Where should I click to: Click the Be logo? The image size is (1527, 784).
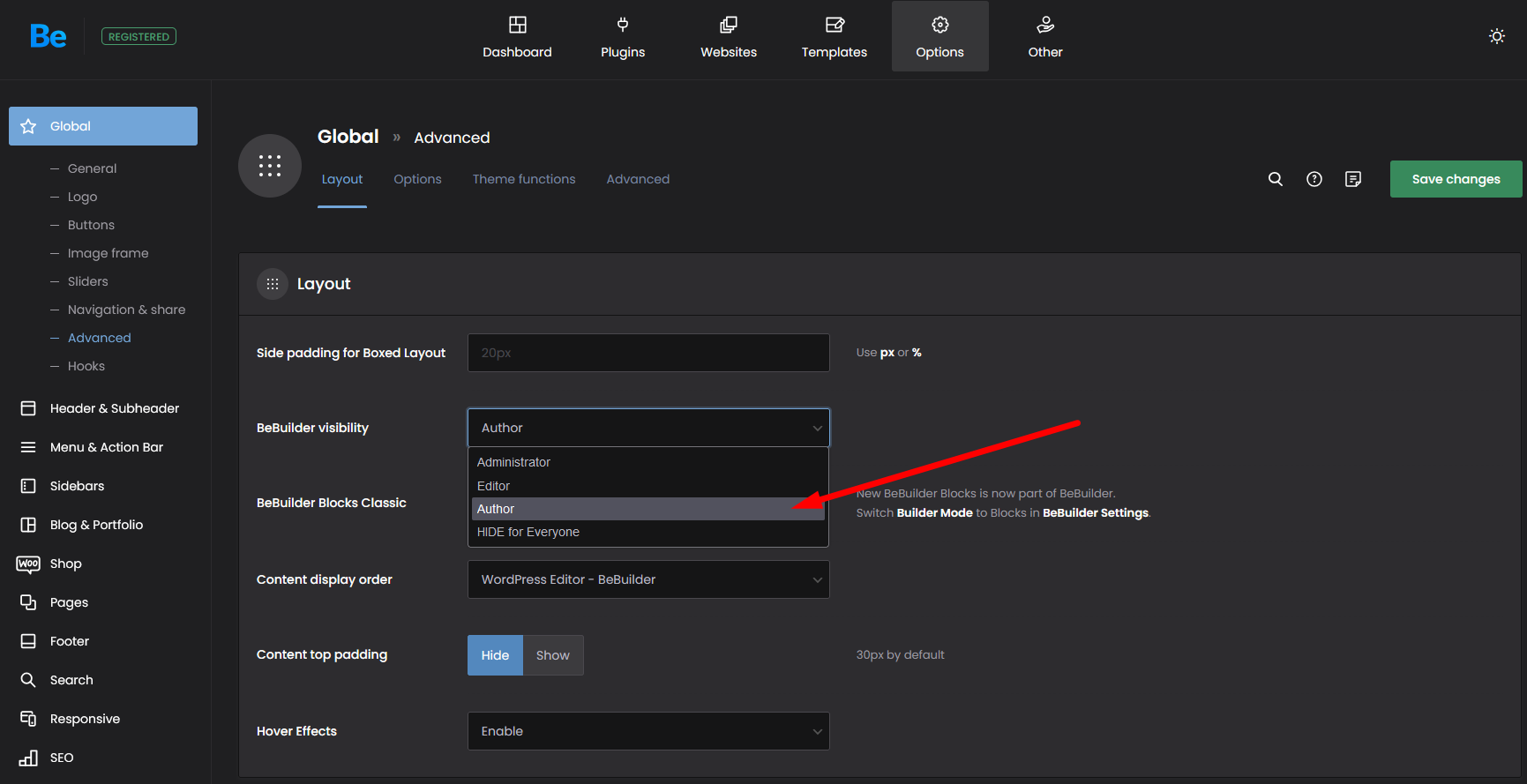pos(48,36)
